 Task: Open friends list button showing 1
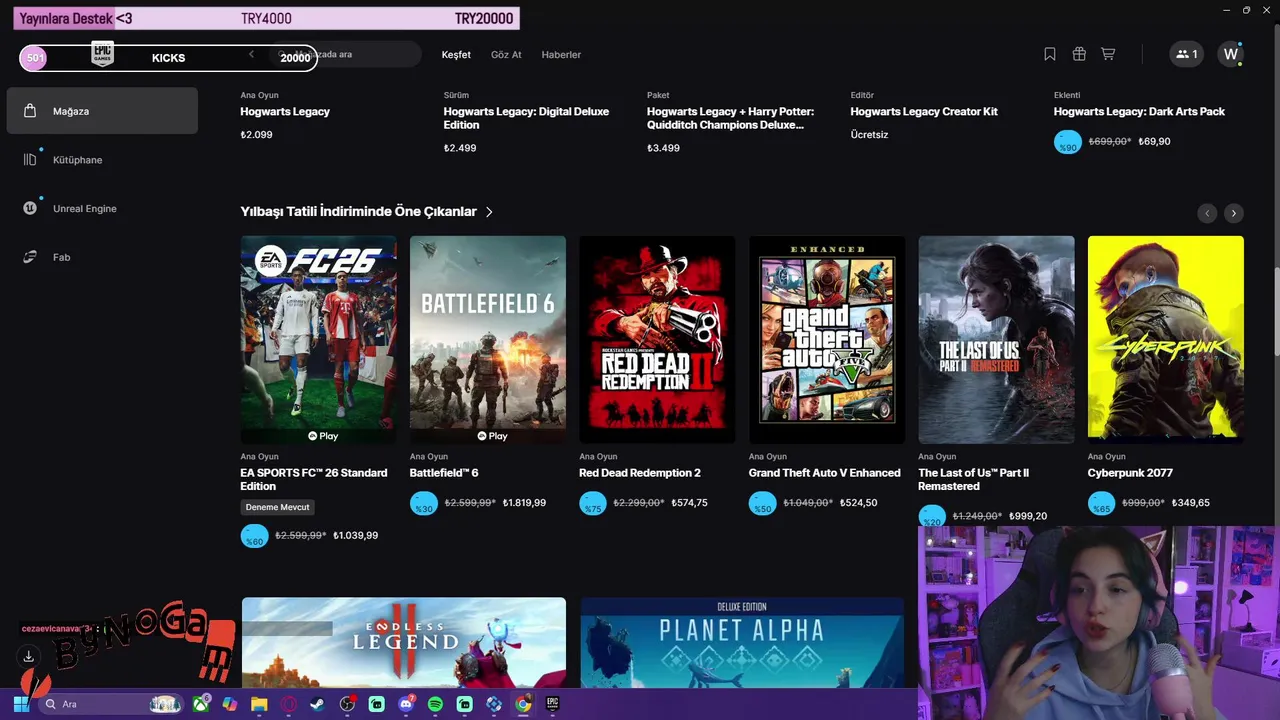coord(1187,54)
